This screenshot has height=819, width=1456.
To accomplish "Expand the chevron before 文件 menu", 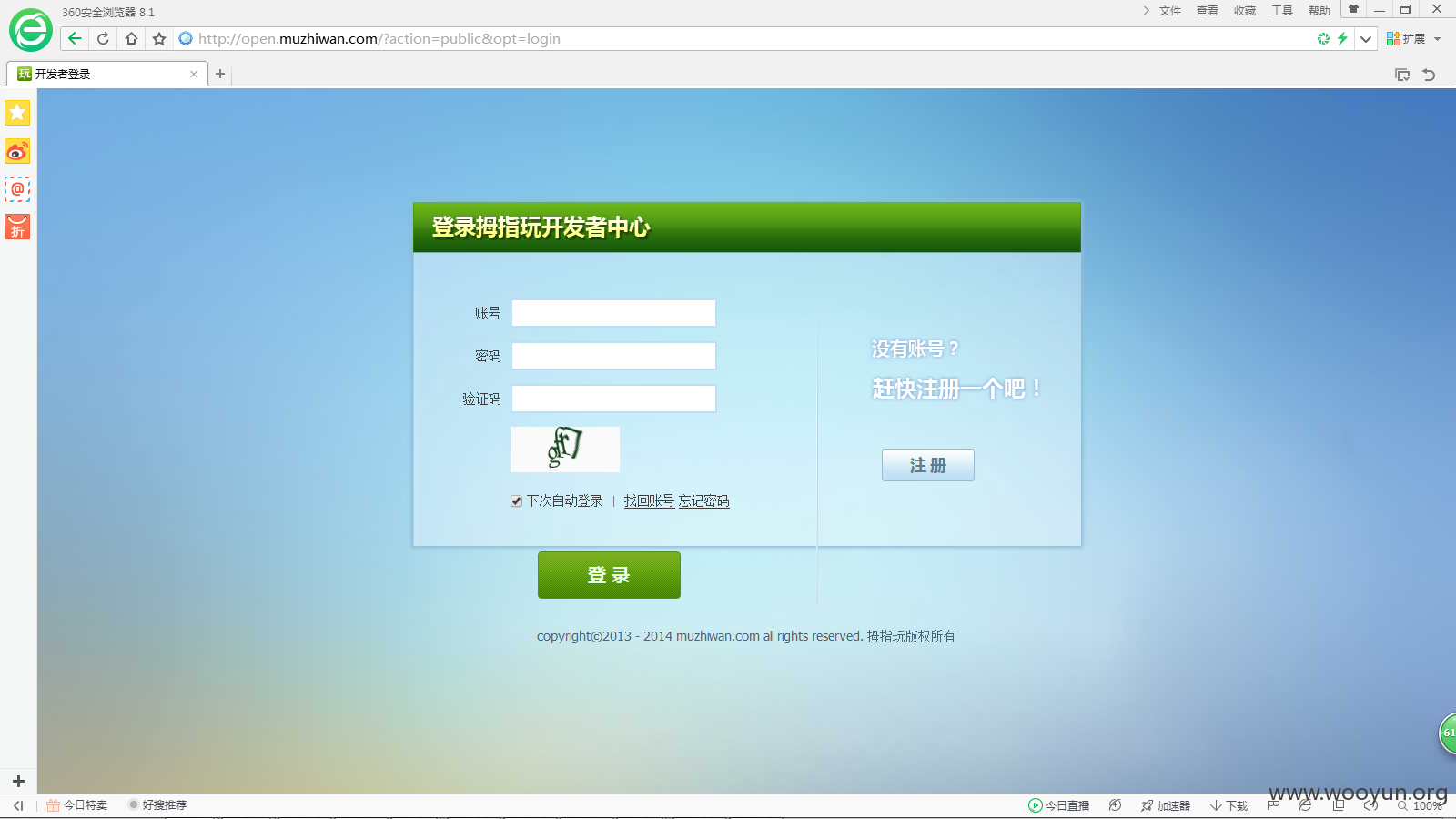I will click(x=1146, y=11).
